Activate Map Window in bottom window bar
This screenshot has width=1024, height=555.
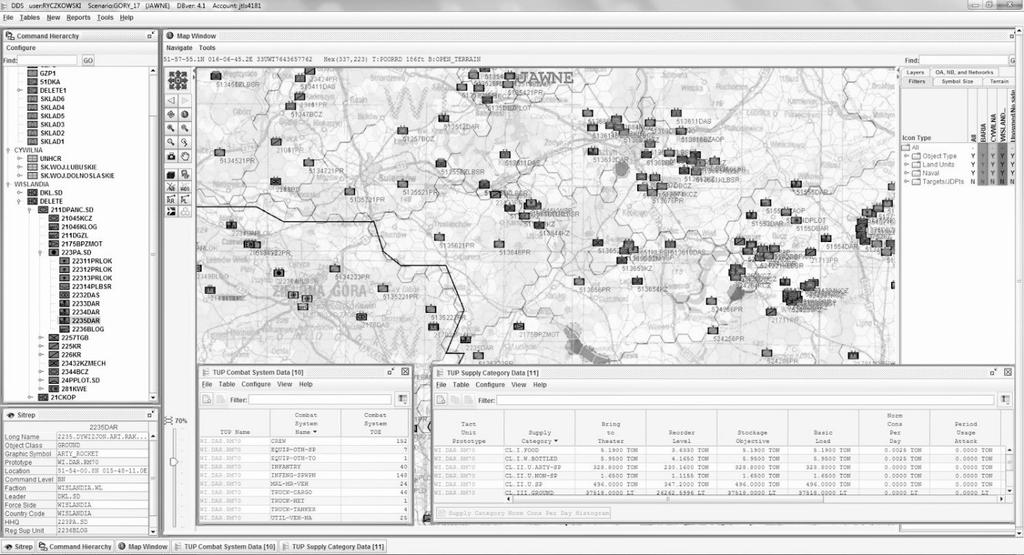(142, 547)
